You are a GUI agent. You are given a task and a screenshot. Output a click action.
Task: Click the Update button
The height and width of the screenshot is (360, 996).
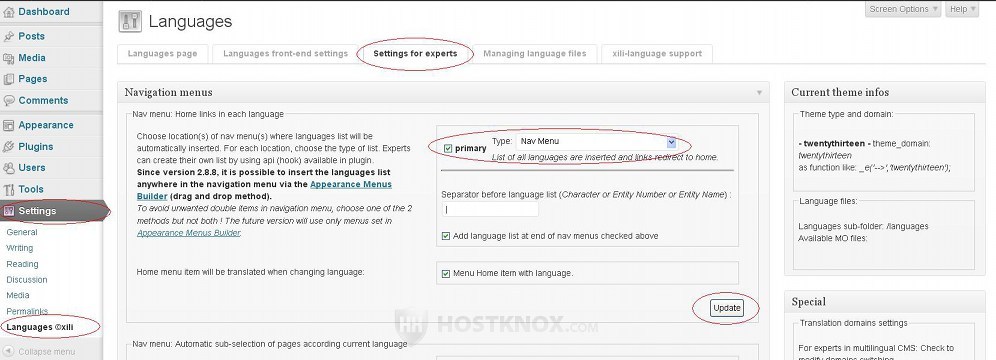click(727, 308)
